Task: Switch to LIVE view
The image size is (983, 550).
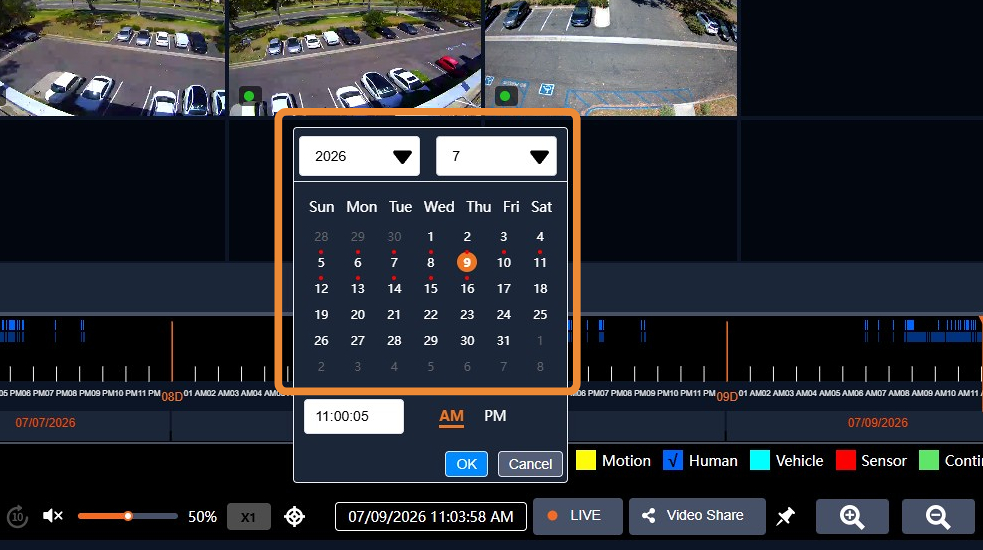Action: tap(577, 516)
